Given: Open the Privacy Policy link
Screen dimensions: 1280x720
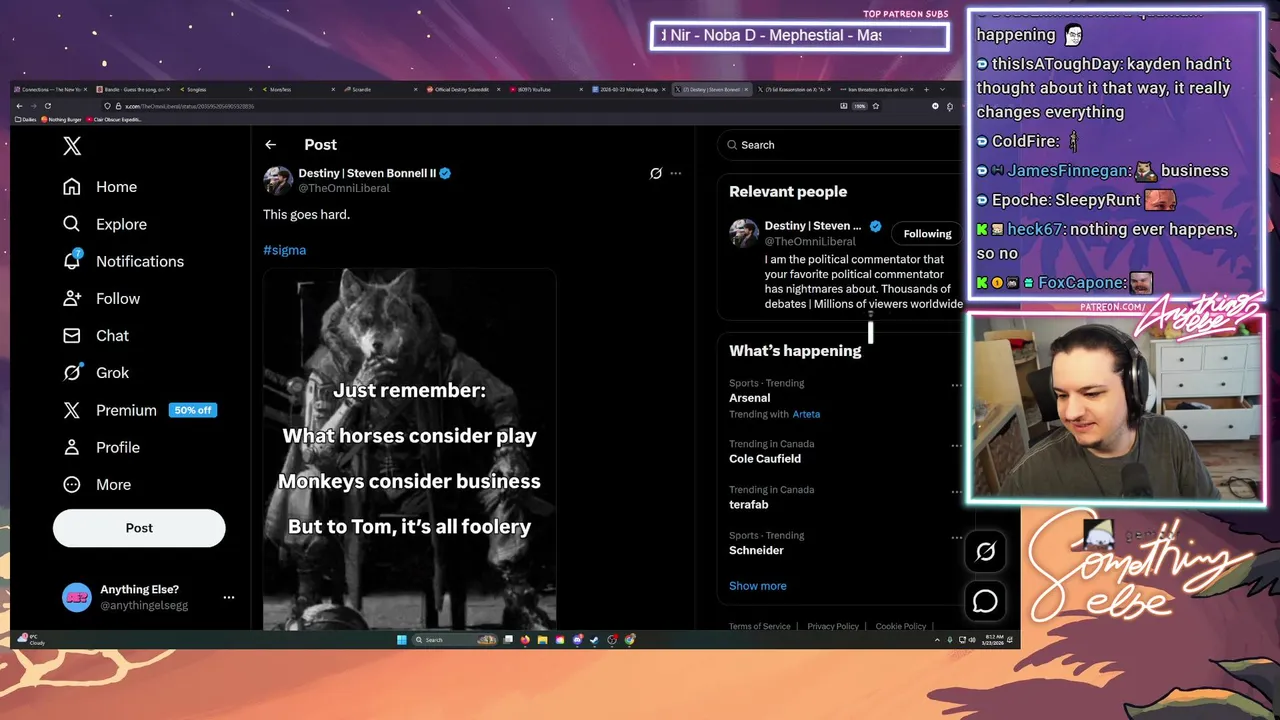Looking at the screenshot, I should coord(833,626).
